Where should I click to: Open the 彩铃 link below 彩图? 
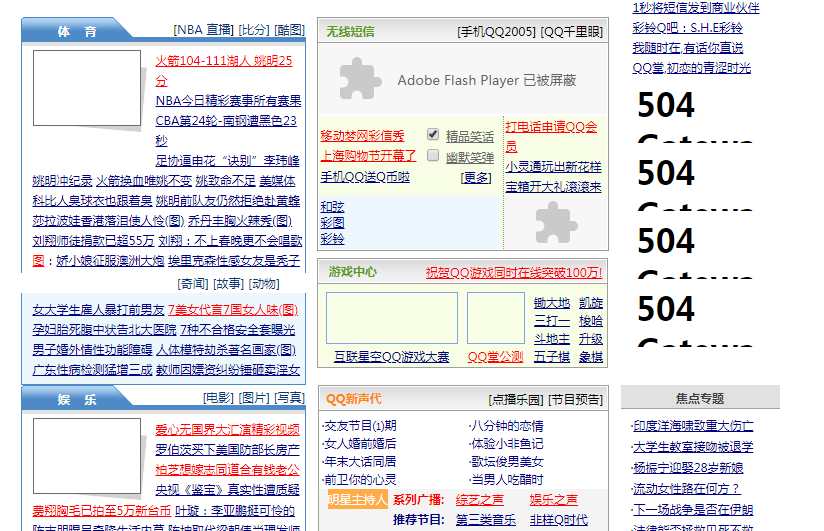pyautogui.click(x=333, y=239)
